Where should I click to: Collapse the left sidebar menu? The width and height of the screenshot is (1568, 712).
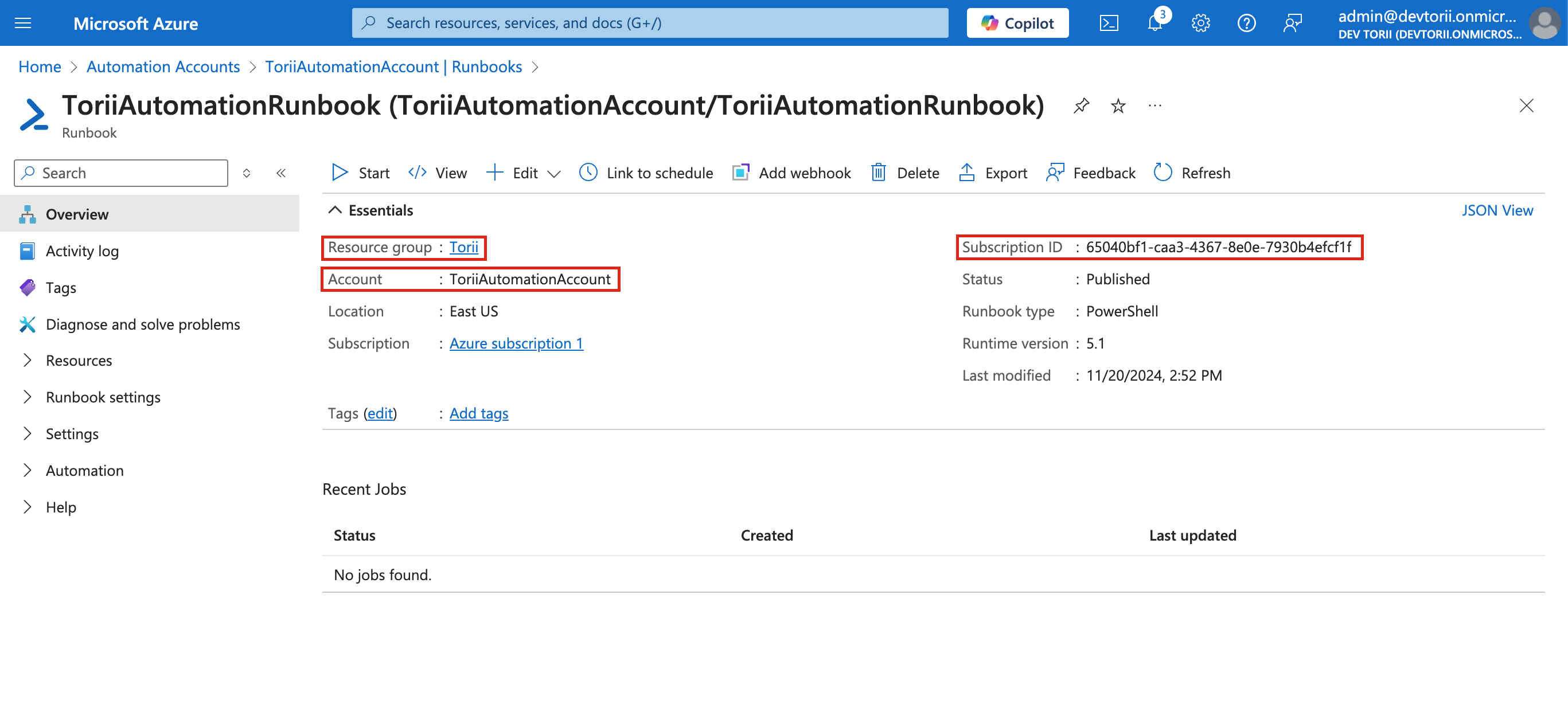click(x=280, y=173)
